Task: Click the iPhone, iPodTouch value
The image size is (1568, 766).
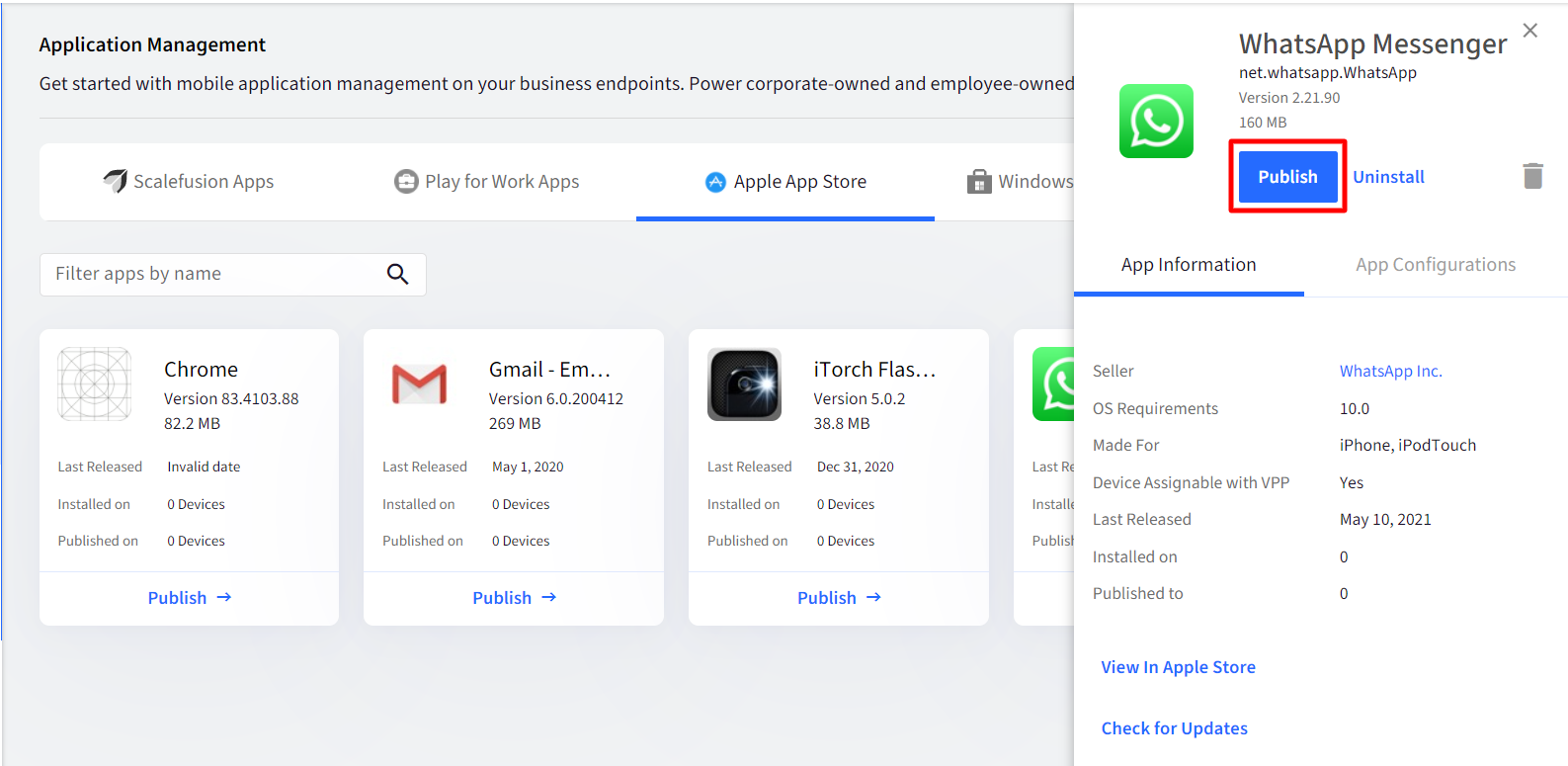Action: [x=1408, y=445]
